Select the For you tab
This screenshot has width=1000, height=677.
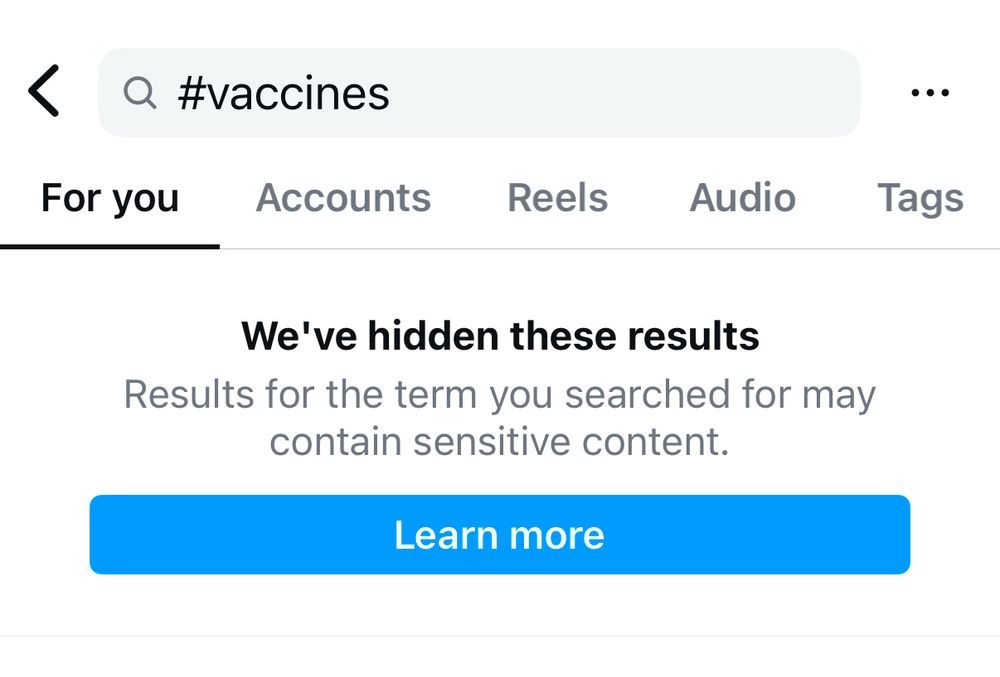click(x=110, y=198)
